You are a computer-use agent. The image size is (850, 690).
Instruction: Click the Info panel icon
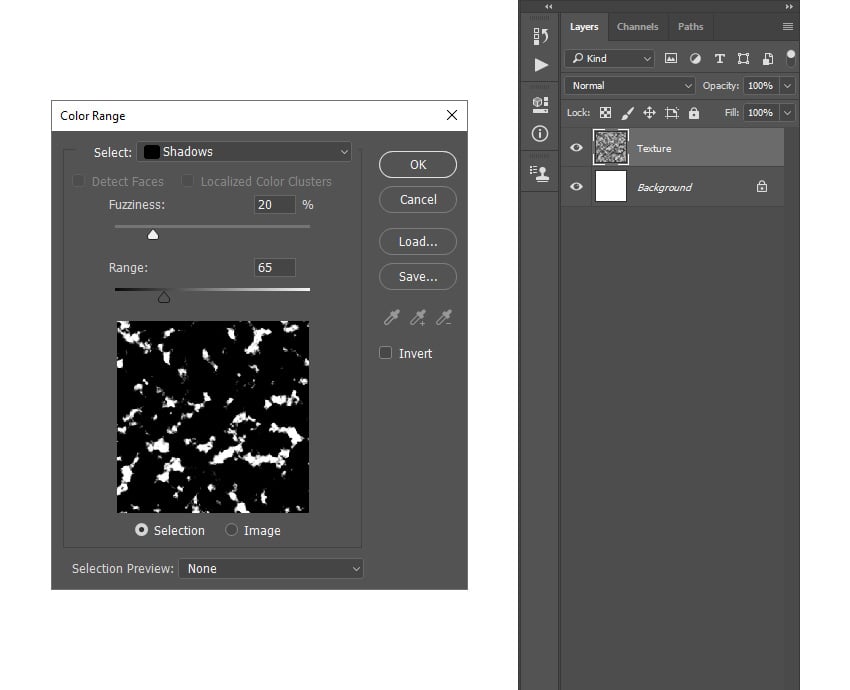540,133
